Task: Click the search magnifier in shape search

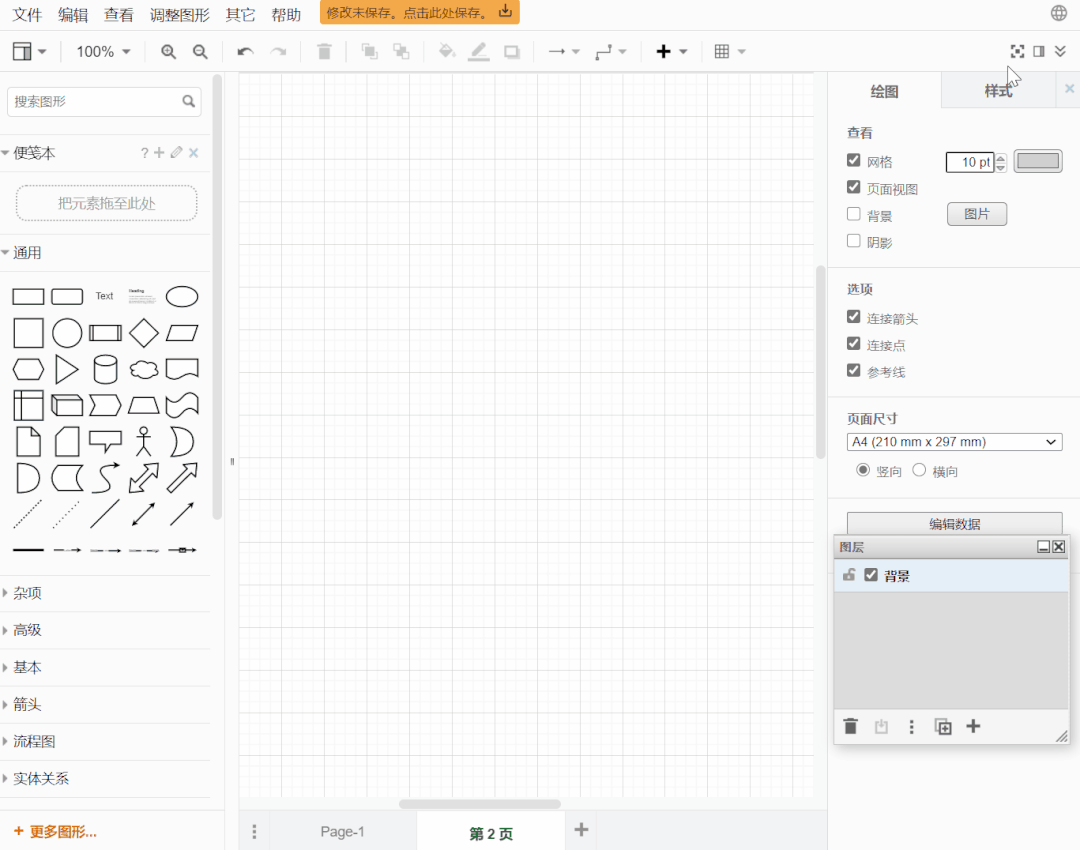Action: [188, 101]
